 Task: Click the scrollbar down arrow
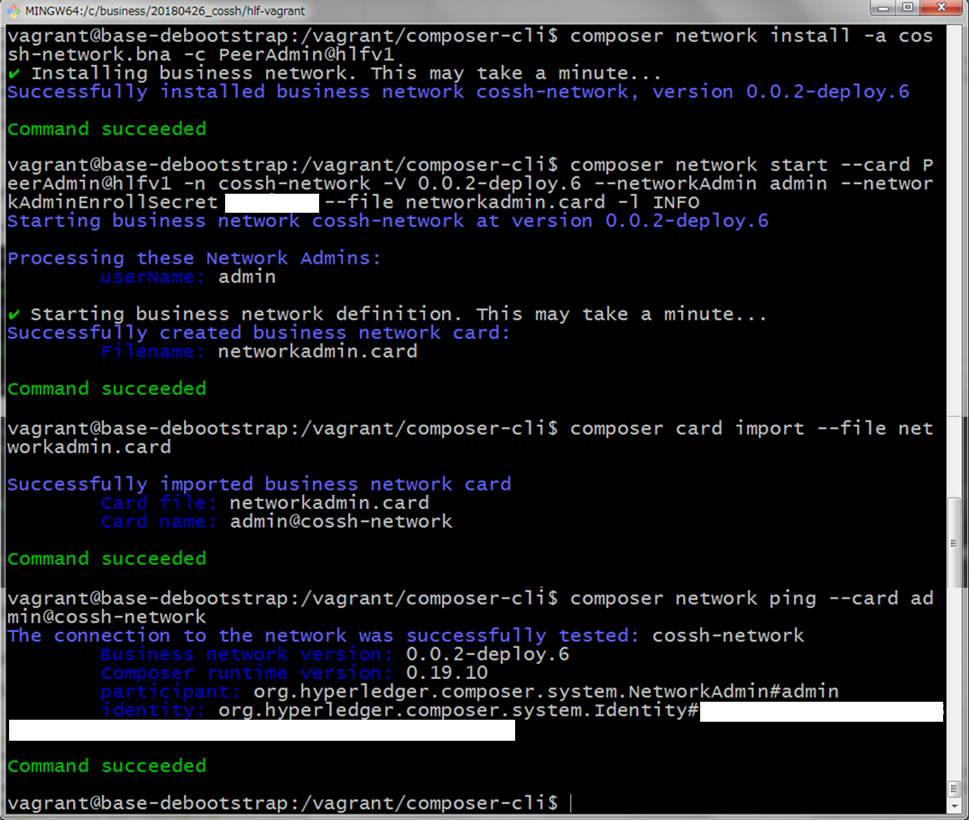954,807
